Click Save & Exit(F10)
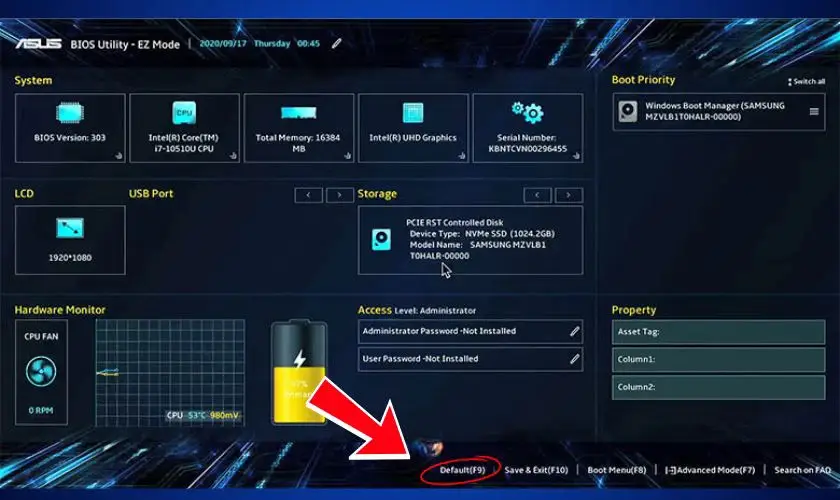 coord(536,470)
